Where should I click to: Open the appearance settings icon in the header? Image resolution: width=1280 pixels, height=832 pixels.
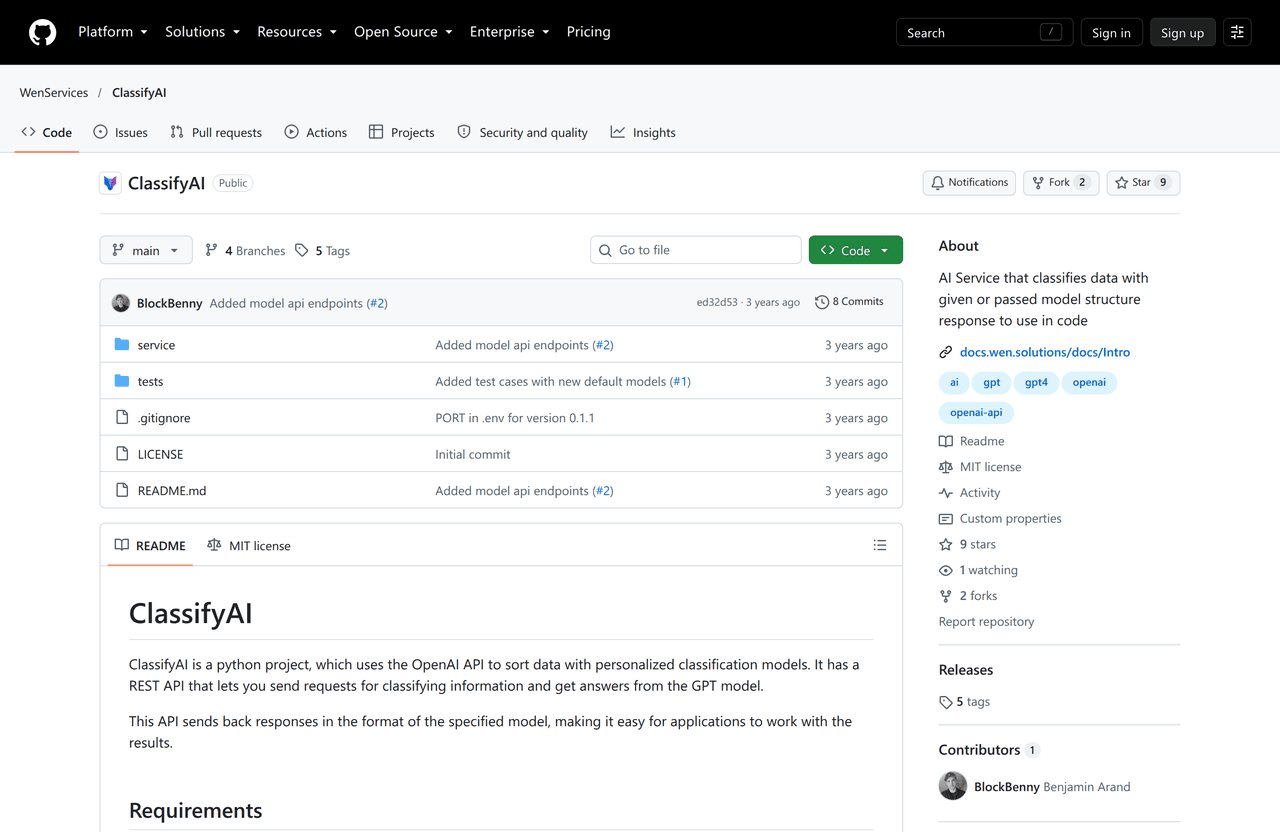(x=1237, y=32)
